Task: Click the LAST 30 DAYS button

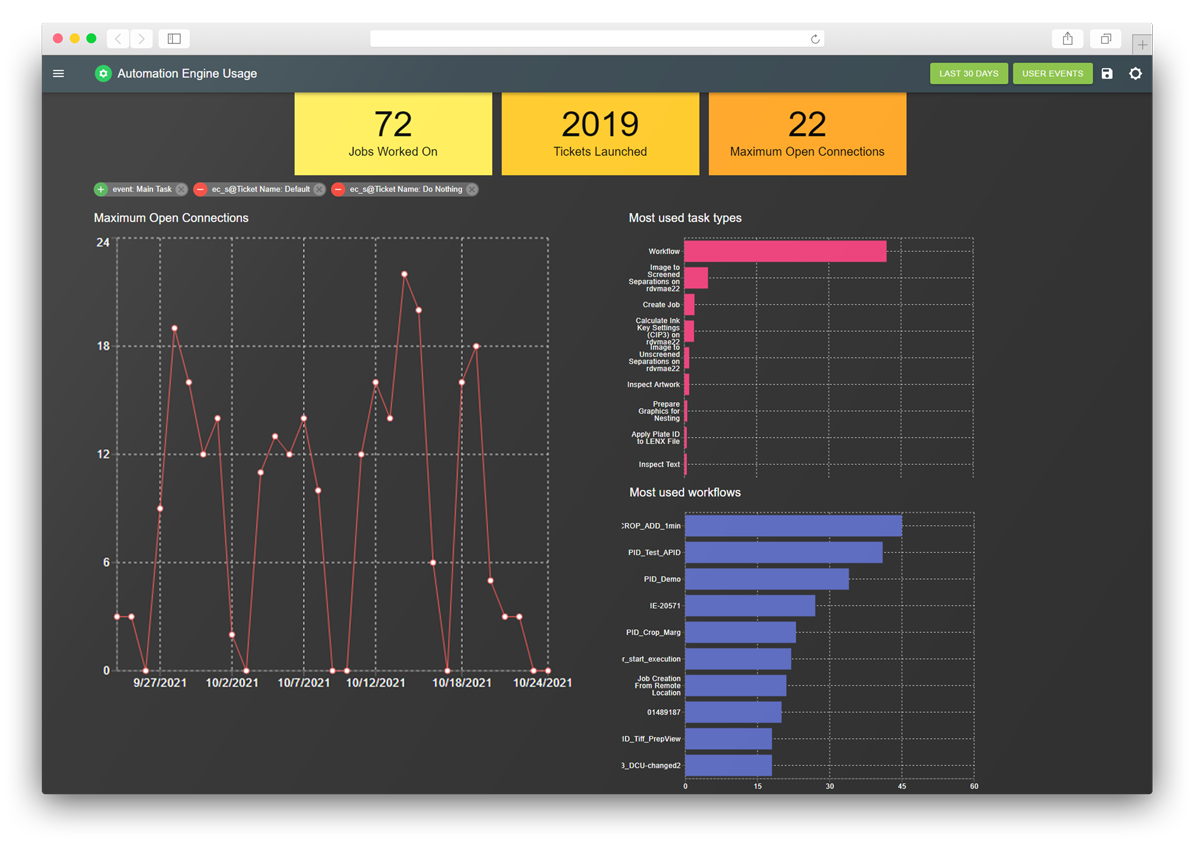Action: pyautogui.click(x=968, y=73)
